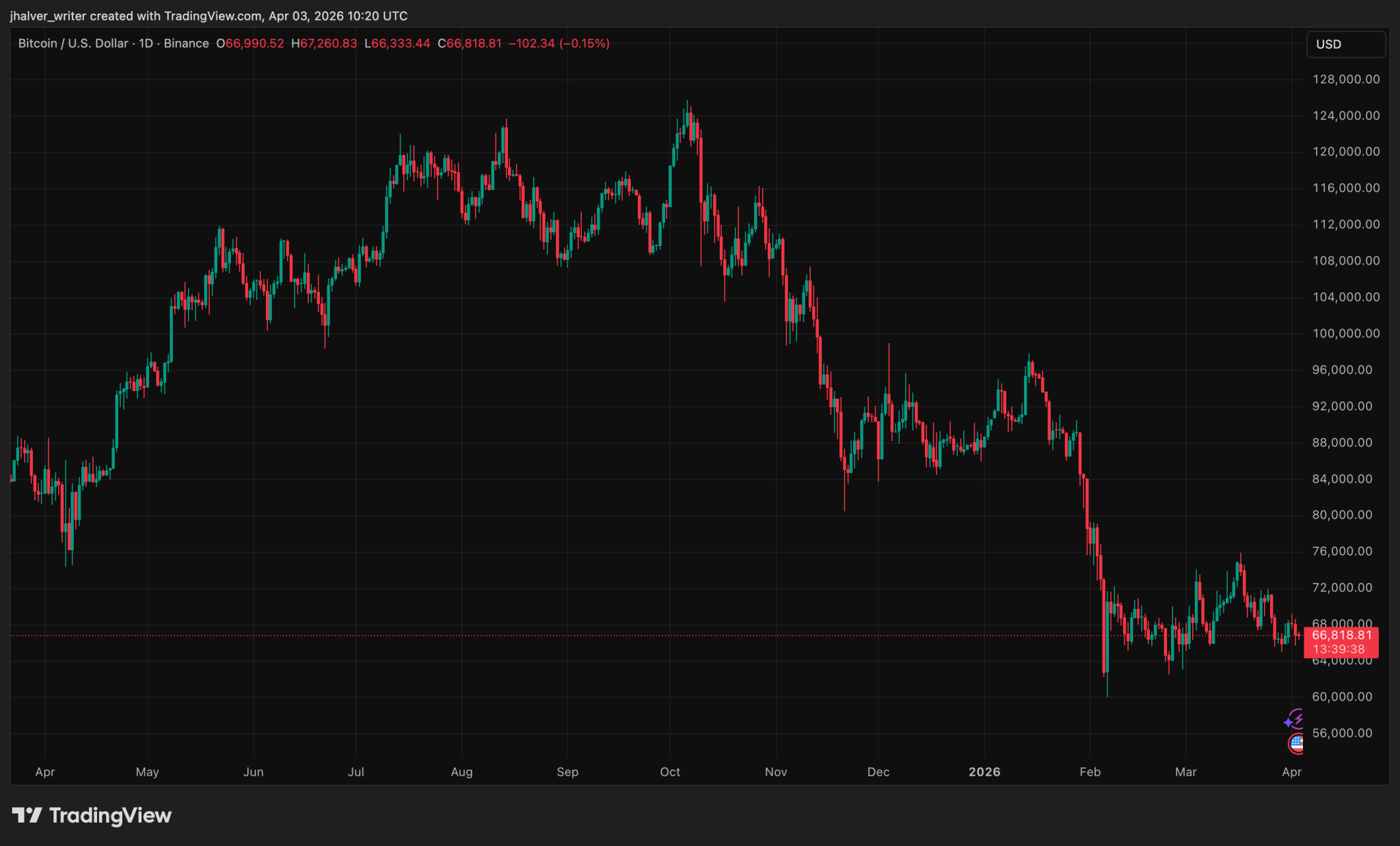Click the close value C66,818.81
This screenshot has width=1400, height=846.
click(470, 43)
